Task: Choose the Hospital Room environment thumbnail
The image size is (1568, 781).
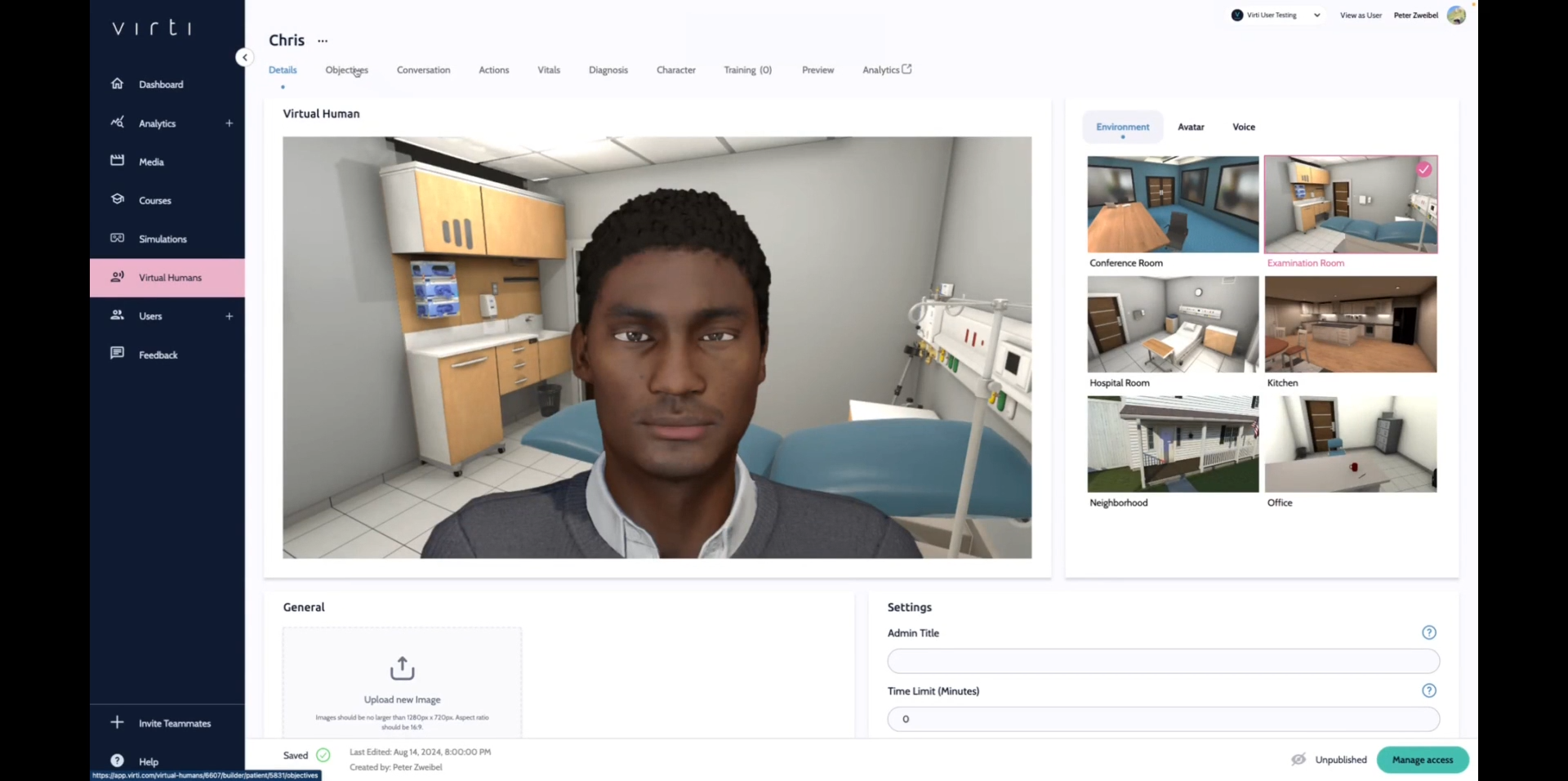Action: (x=1173, y=324)
